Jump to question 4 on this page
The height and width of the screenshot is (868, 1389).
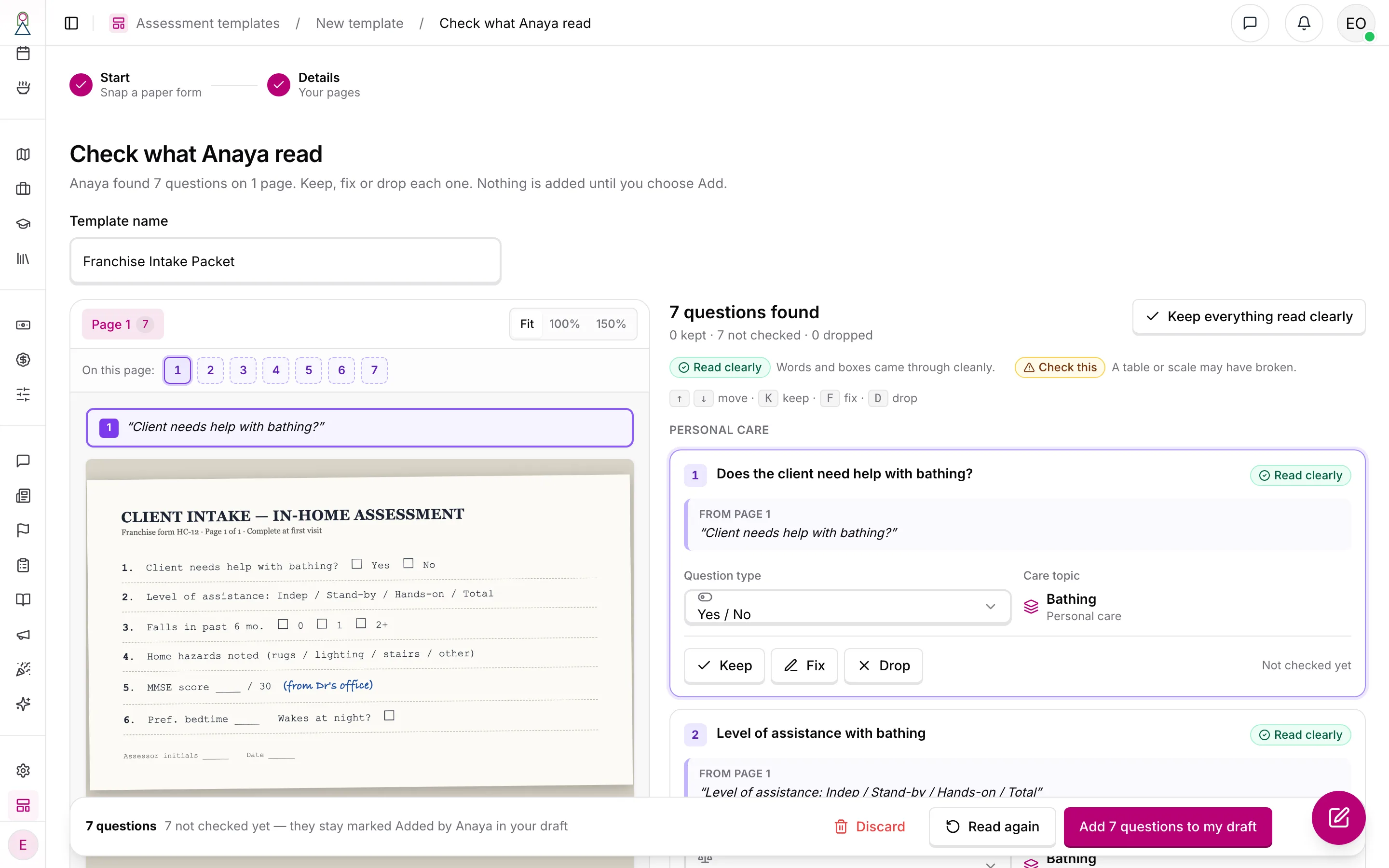coord(275,370)
